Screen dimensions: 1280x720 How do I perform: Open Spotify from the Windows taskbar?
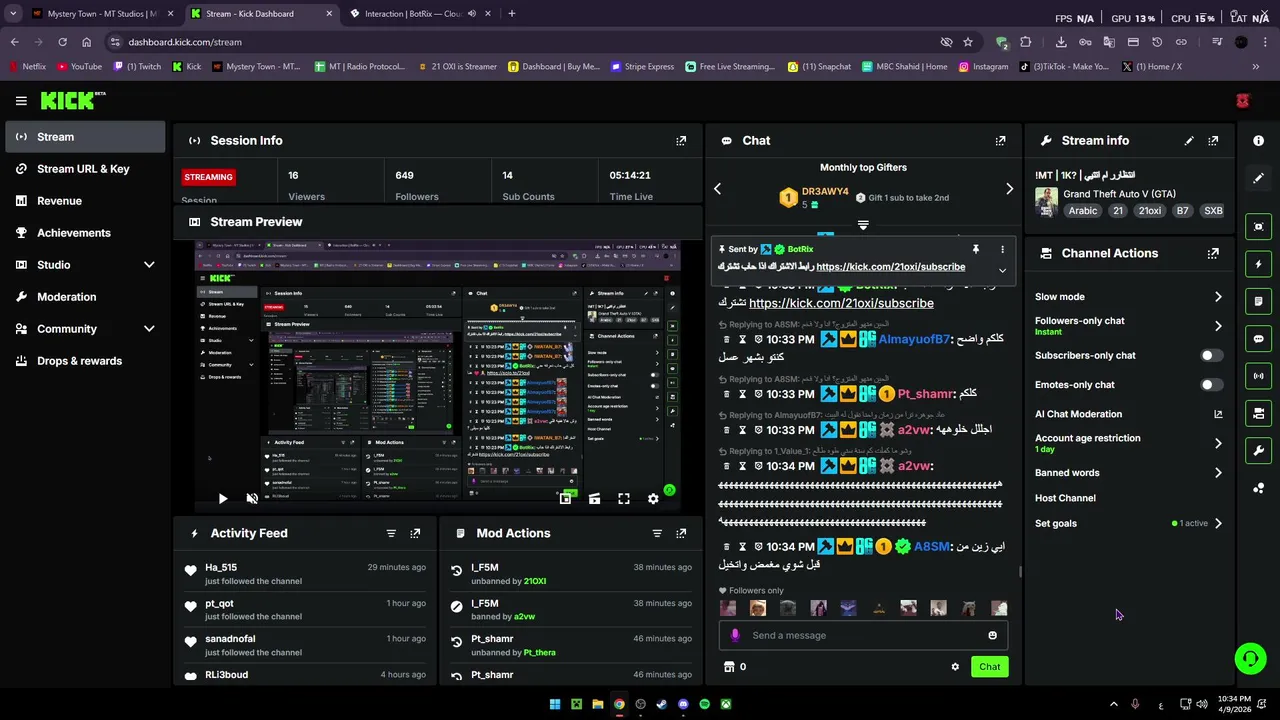704,704
